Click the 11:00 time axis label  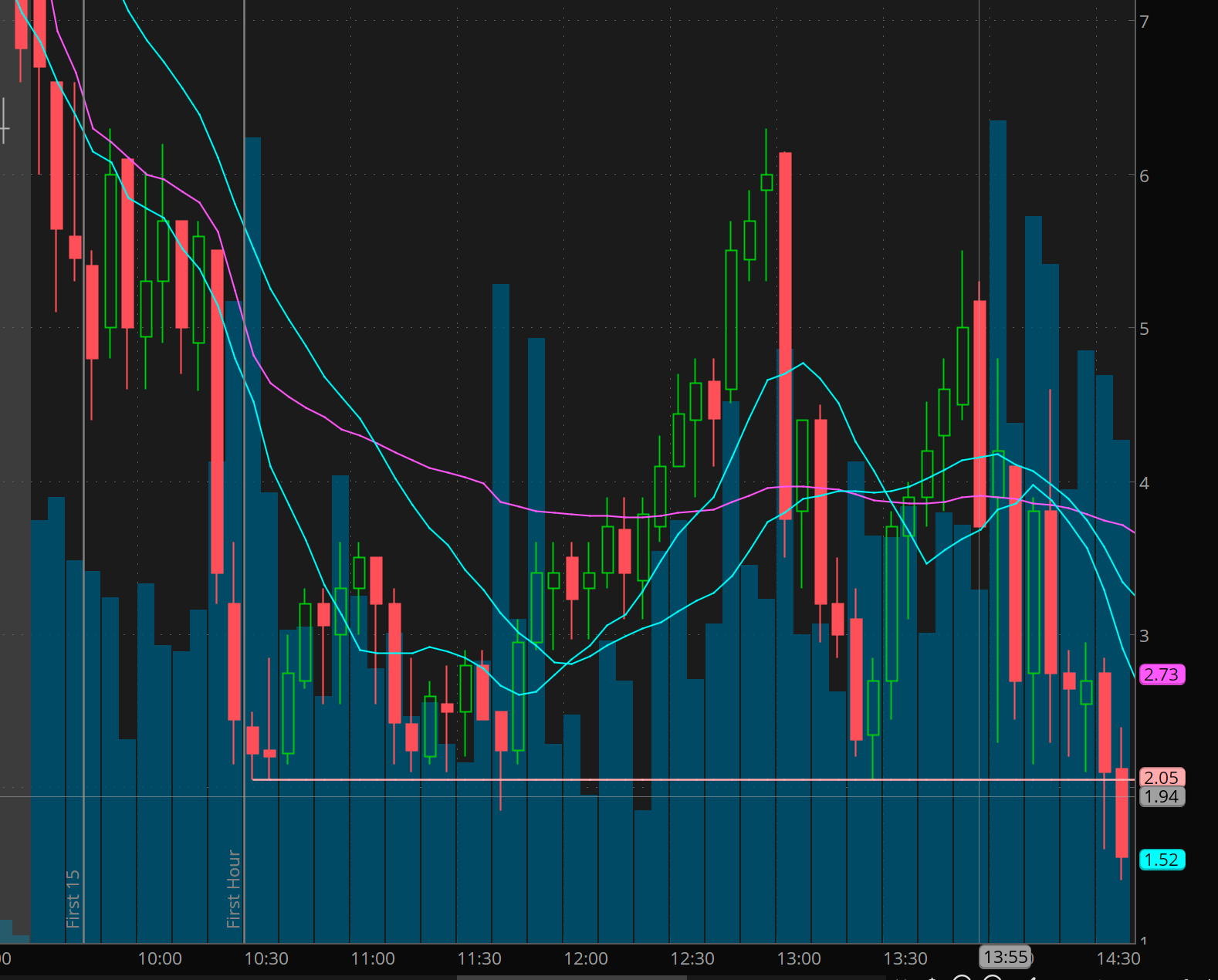[x=373, y=958]
